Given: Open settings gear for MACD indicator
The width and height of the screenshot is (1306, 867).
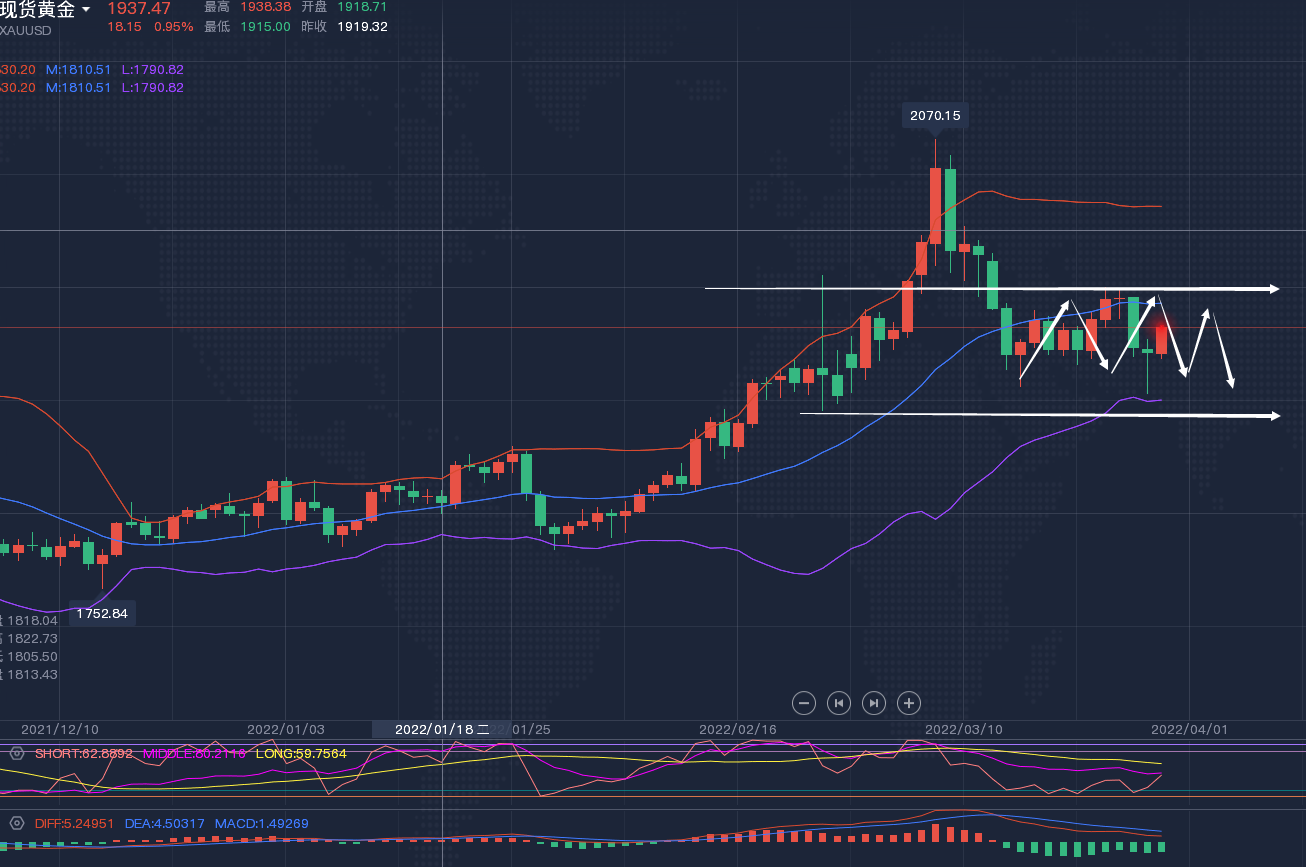Looking at the screenshot, I should click(16, 823).
